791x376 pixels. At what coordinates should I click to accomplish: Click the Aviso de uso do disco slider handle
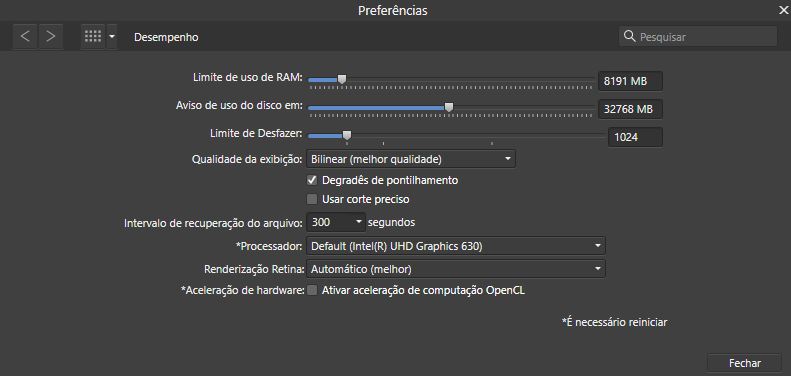pyautogui.click(x=448, y=107)
